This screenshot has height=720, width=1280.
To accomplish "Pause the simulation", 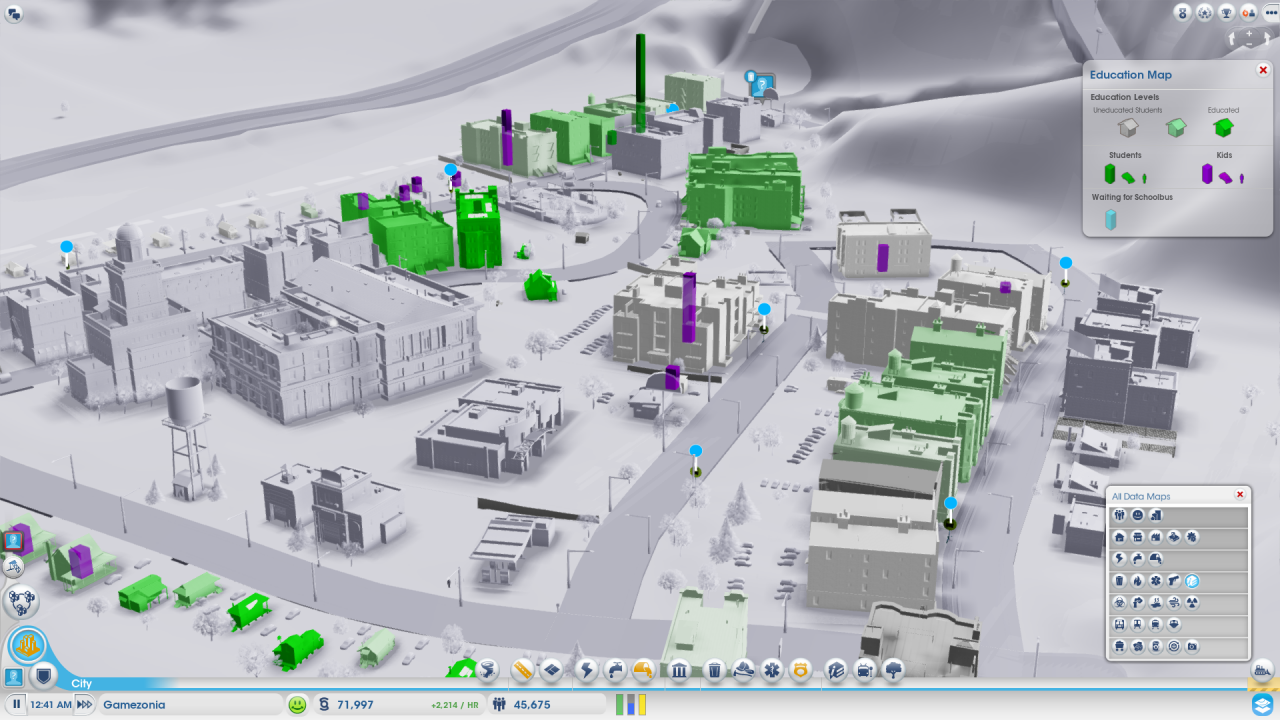I will (16, 704).
